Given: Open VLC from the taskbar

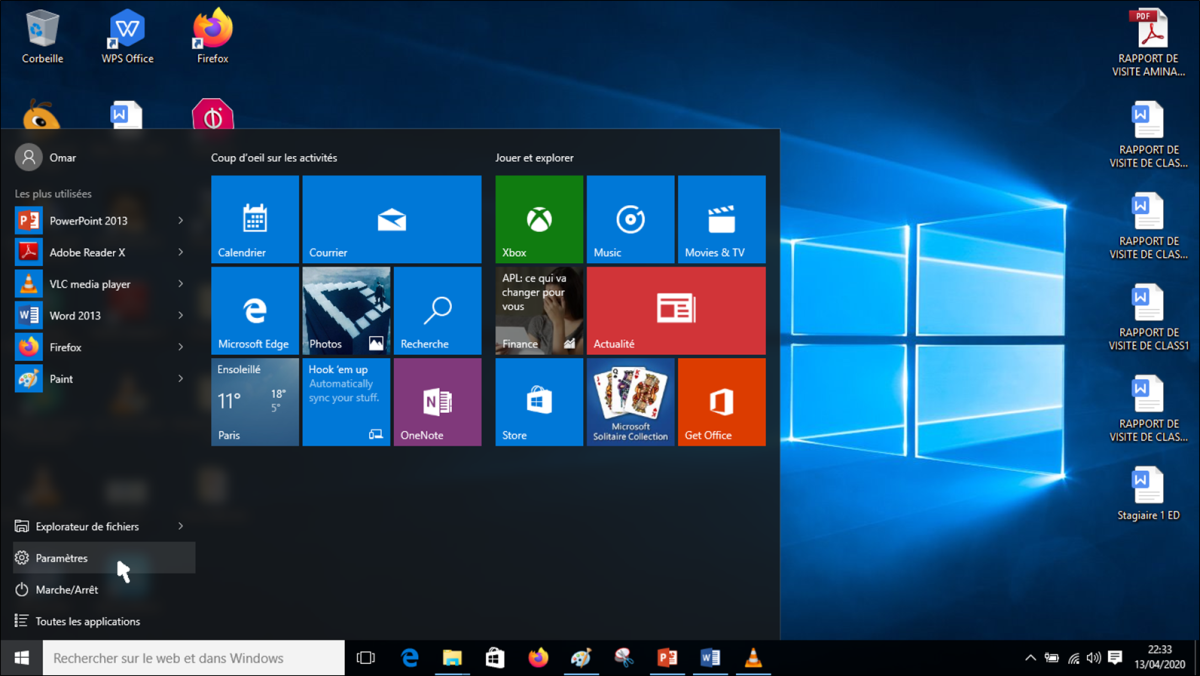Looking at the screenshot, I should click(x=753, y=658).
